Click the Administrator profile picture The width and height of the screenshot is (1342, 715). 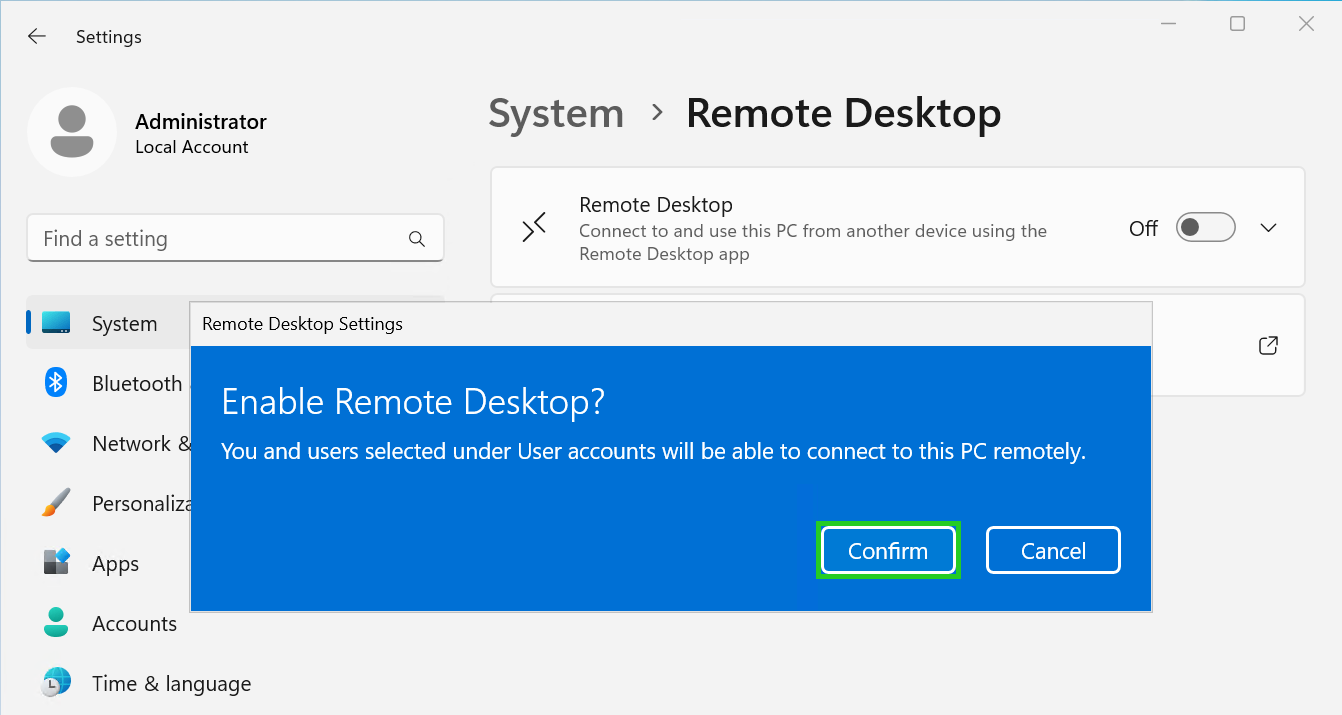(x=72, y=131)
